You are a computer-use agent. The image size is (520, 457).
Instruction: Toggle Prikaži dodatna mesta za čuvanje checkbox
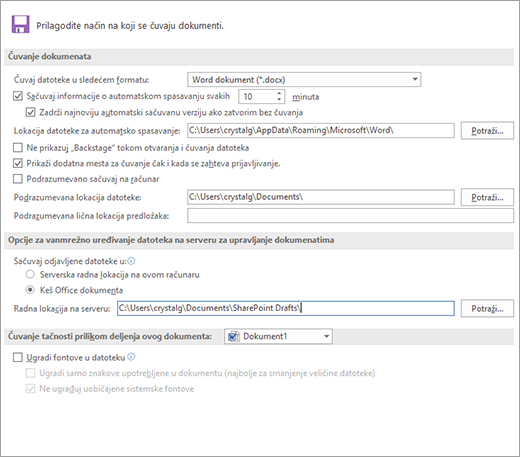pos(18,163)
